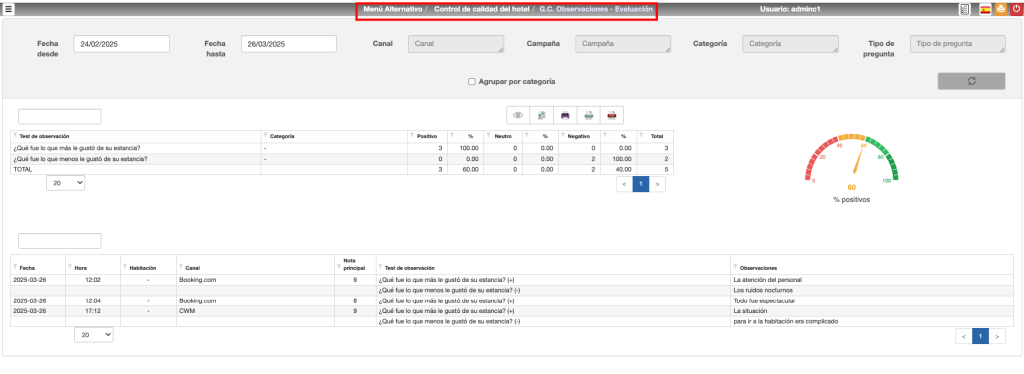This screenshot has height=374, width=1024.
Task: Select G.C. Observaciones - Evaluación breadcrumb item
Action: click(x=596, y=10)
